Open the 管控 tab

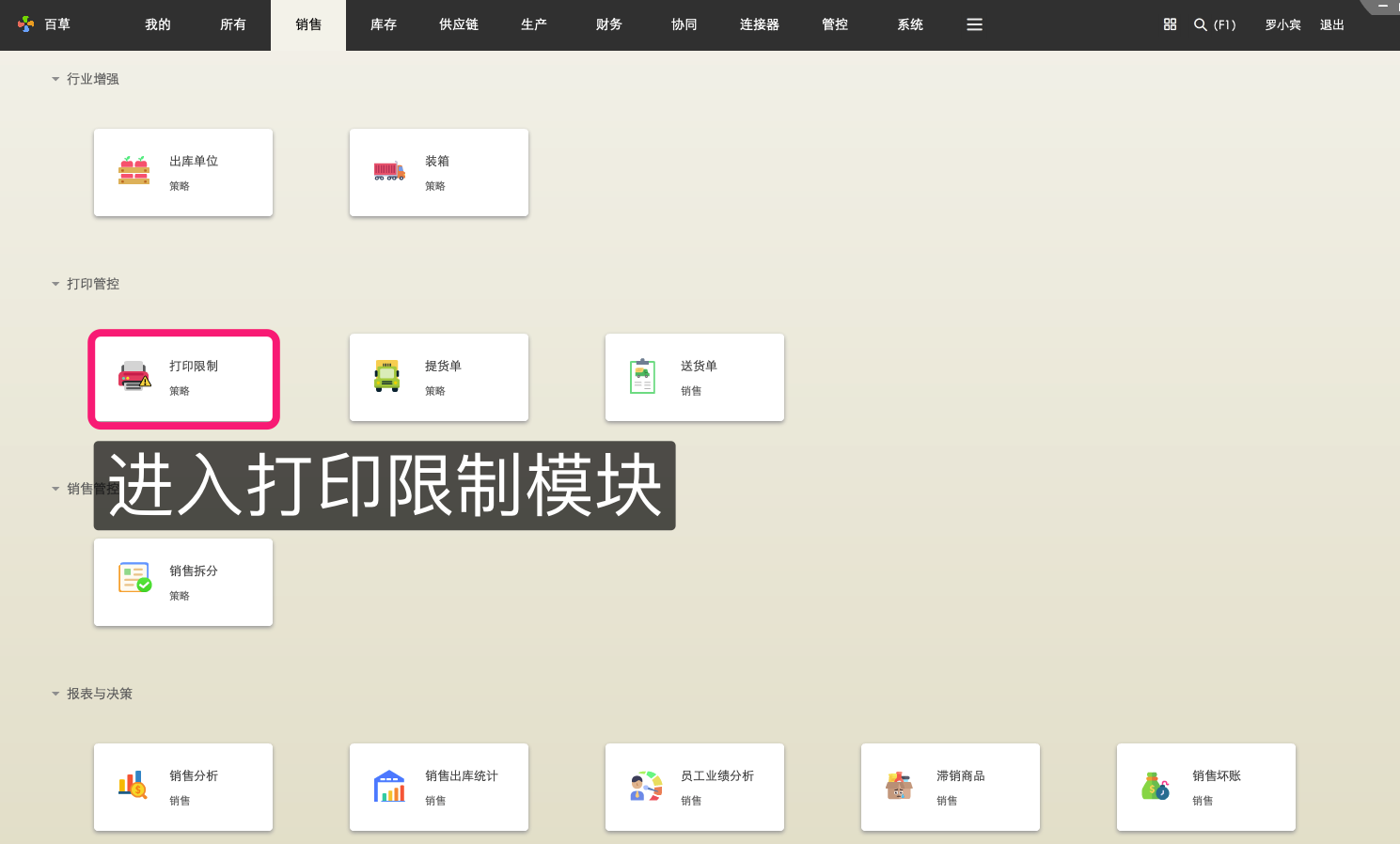[x=835, y=24]
